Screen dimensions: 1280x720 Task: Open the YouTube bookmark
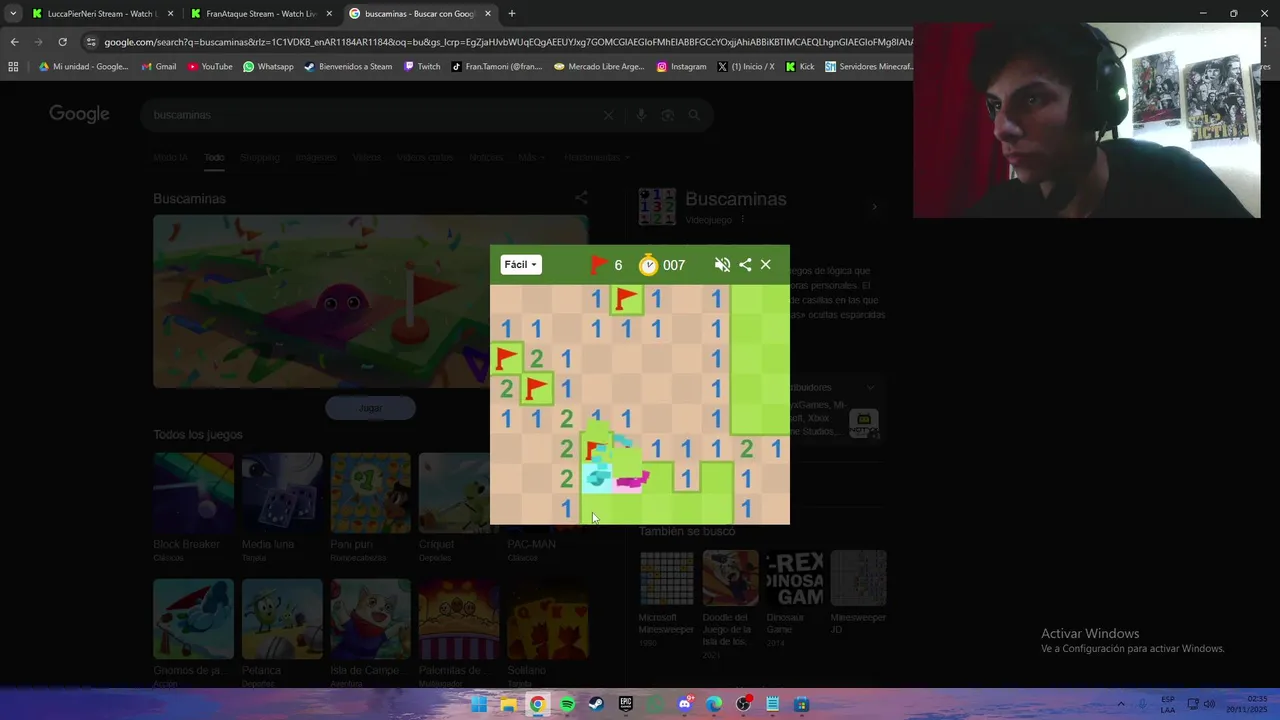tap(210, 67)
